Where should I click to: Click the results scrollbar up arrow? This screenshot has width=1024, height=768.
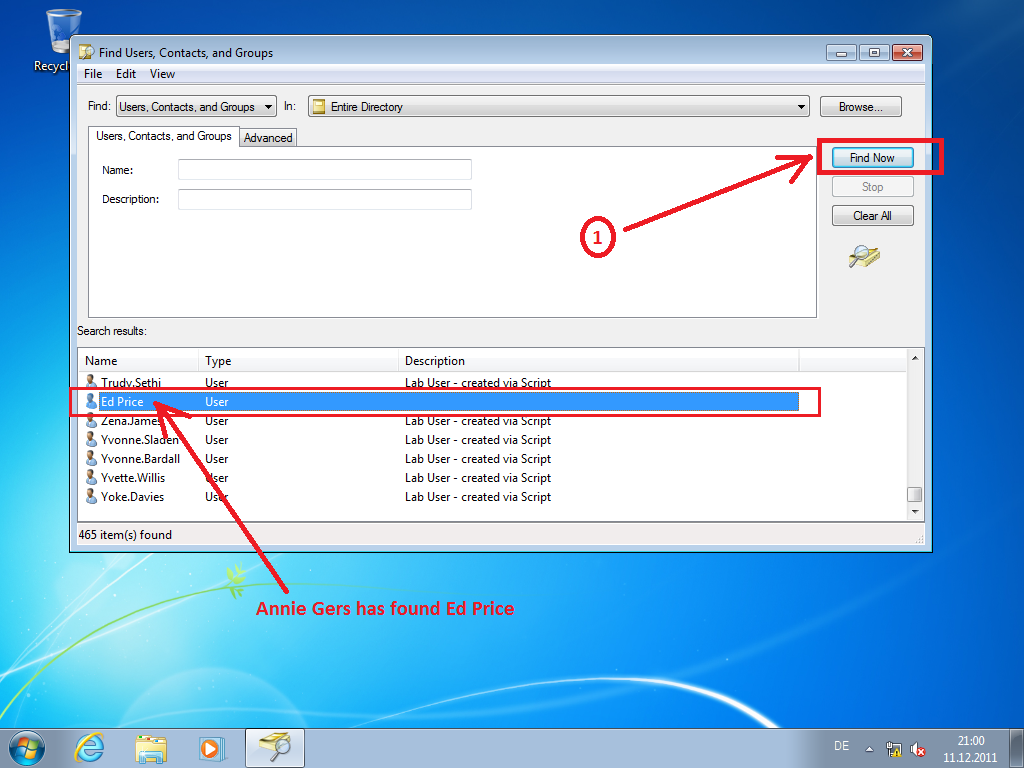[915, 358]
